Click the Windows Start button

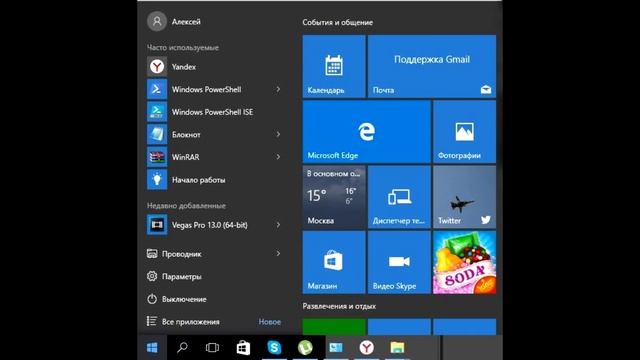[152, 348]
